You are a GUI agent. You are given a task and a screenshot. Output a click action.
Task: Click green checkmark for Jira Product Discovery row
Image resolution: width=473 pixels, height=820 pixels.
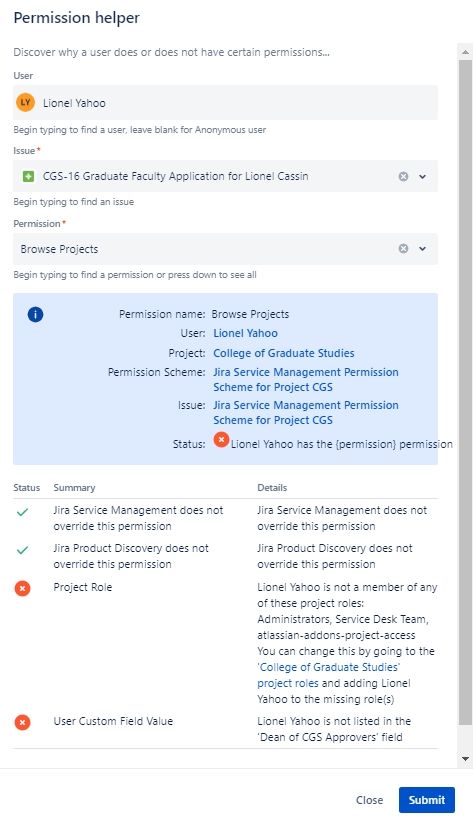pos(22,550)
